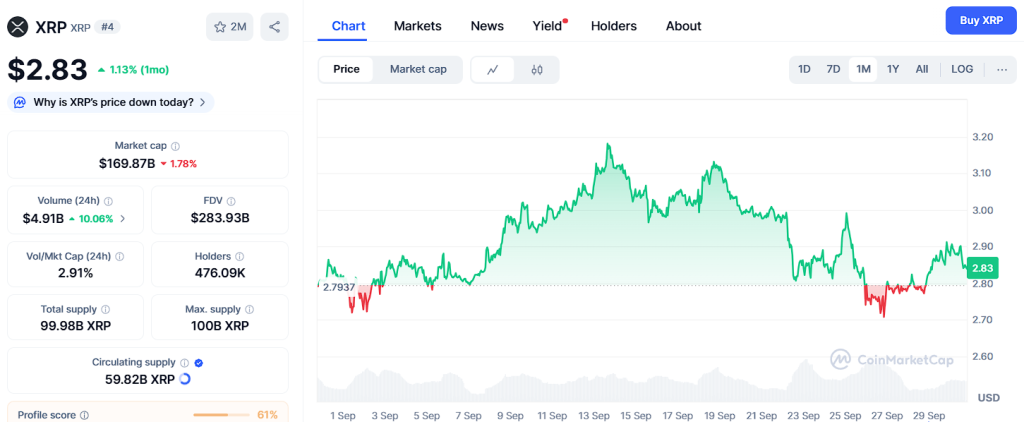Click the Profile score info icon

84,415
